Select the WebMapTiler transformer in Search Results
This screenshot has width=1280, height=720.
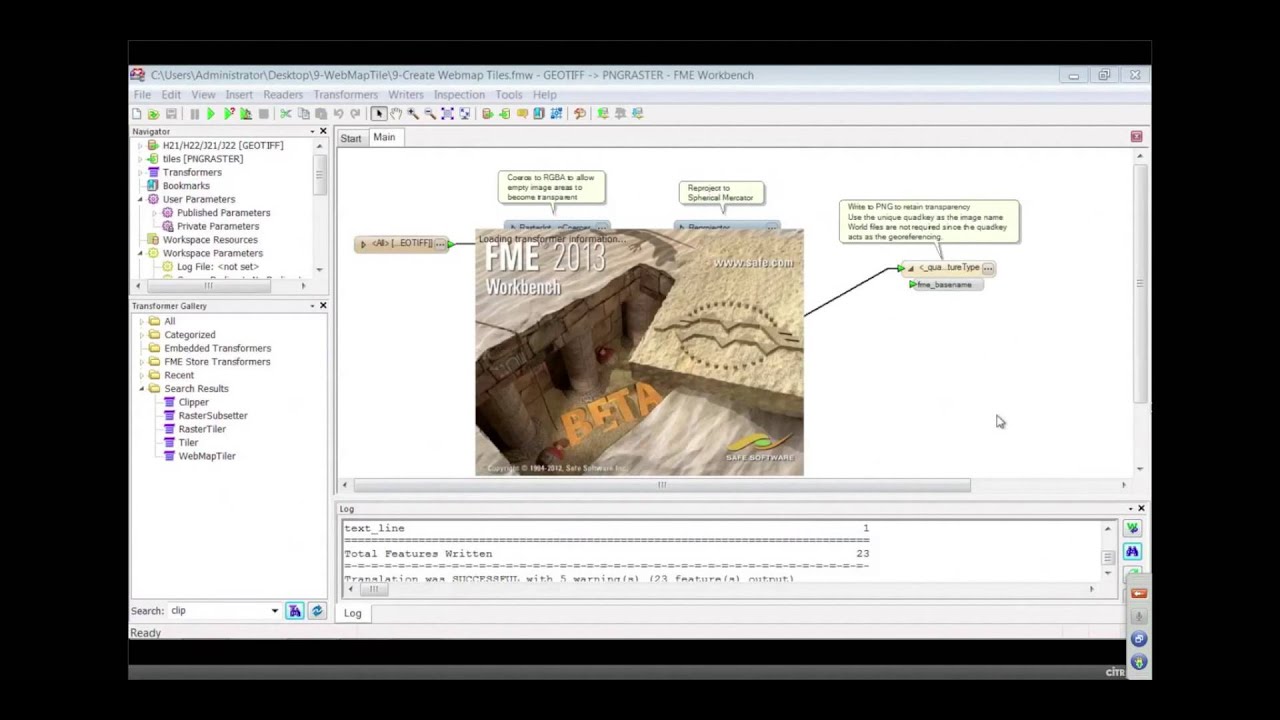coord(207,456)
